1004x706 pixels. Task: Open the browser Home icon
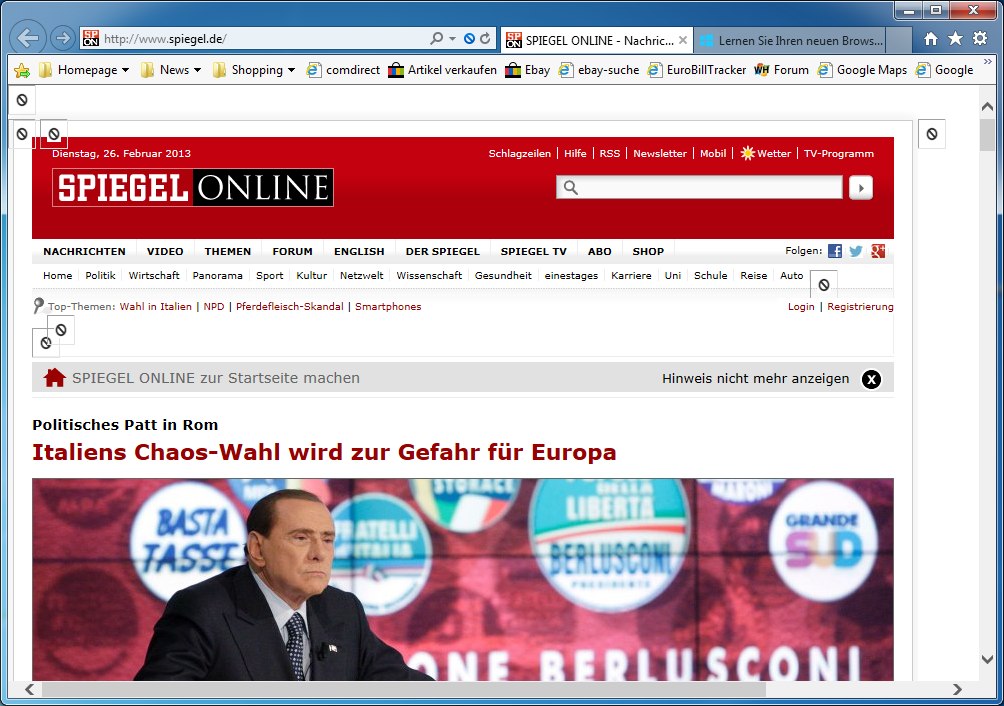931,39
